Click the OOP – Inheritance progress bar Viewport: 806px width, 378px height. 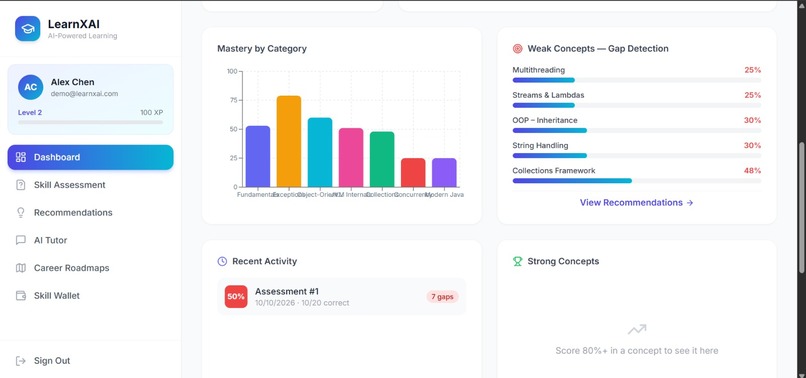pyautogui.click(x=636, y=131)
